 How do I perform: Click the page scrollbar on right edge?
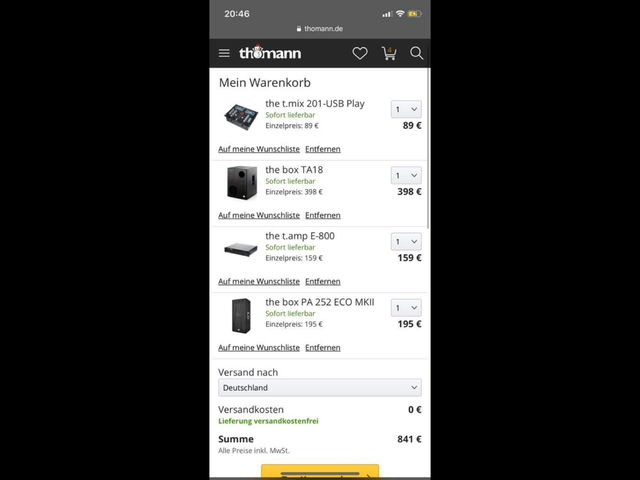(x=428, y=149)
